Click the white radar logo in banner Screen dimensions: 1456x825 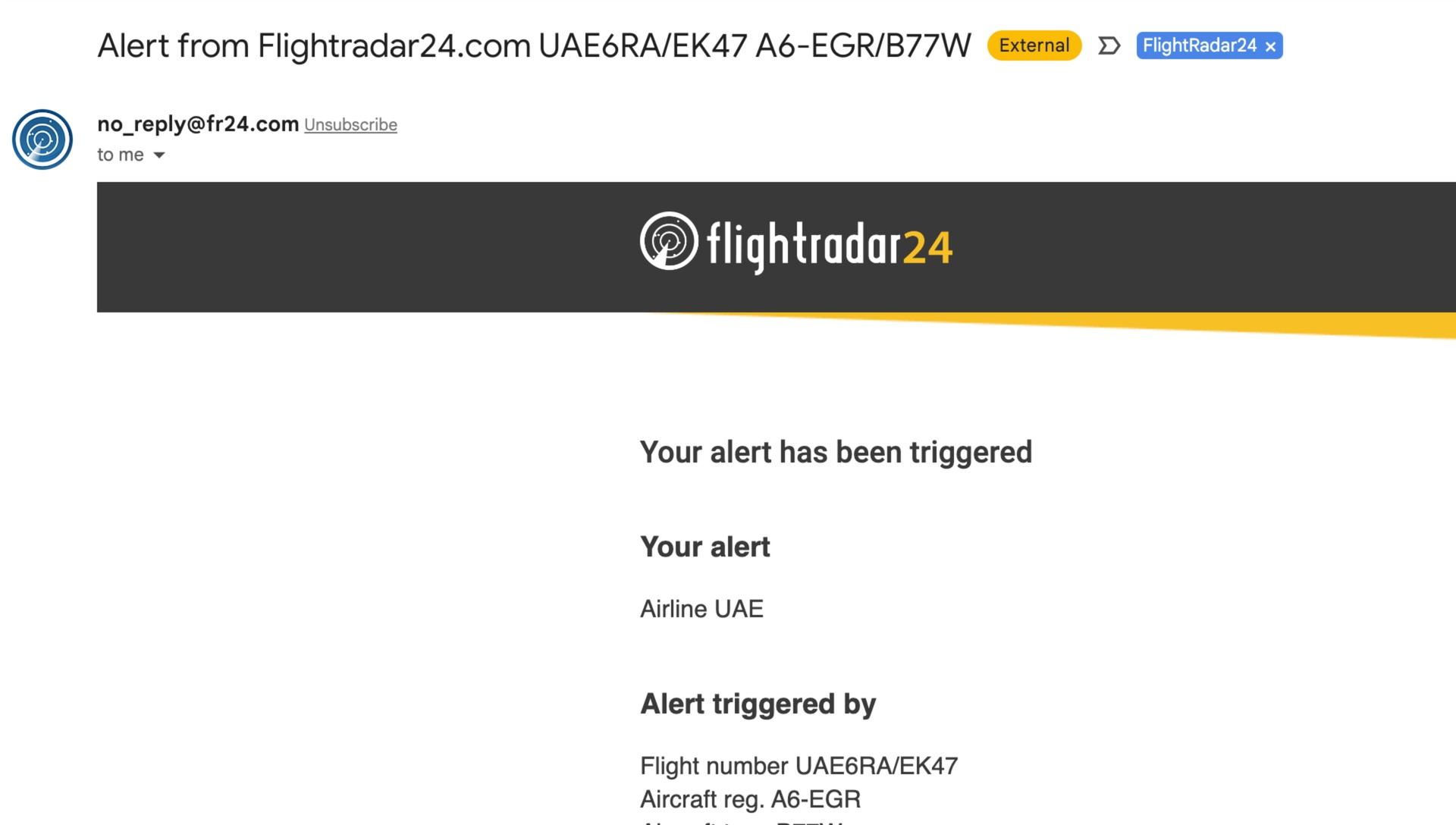point(669,241)
